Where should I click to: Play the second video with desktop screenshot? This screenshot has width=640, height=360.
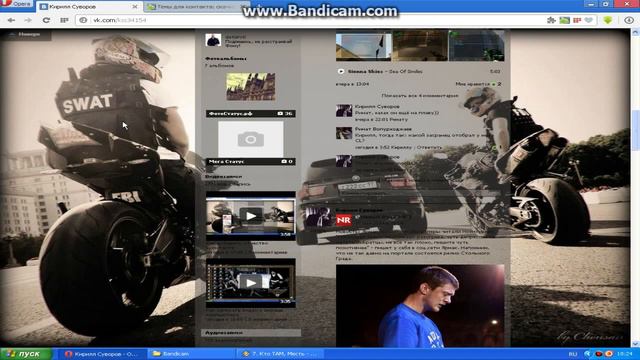pyautogui.click(x=251, y=282)
